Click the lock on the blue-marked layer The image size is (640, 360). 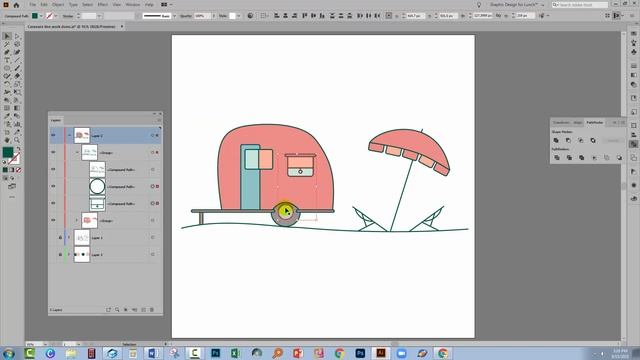pos(60,238)
